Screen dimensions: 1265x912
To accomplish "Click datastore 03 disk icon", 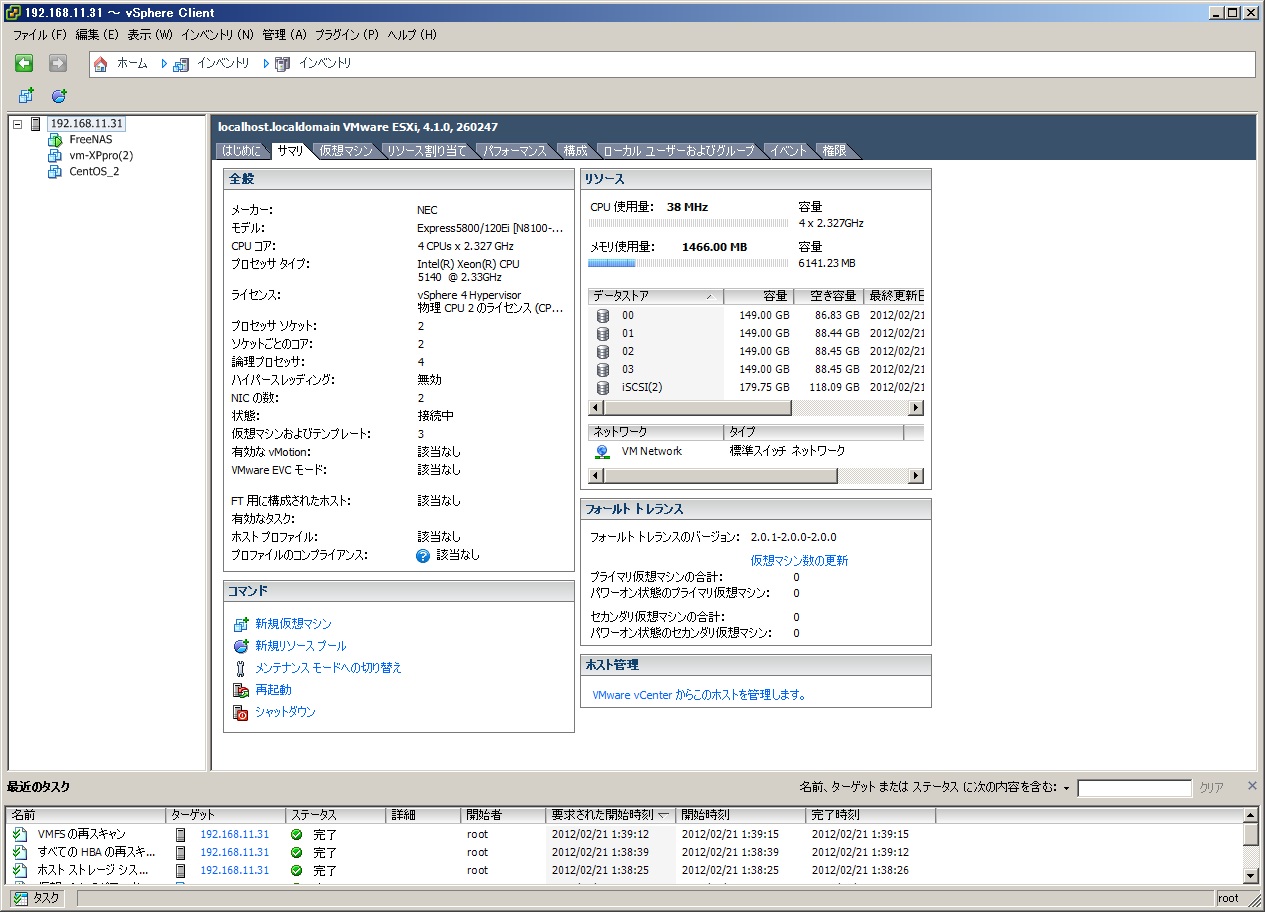I will [x=602, y=369].
